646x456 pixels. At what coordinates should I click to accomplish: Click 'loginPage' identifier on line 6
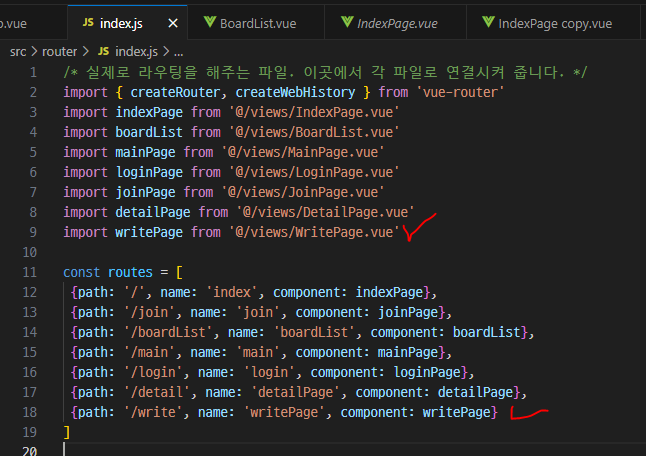pyautogui.click(x=149, y=172)
